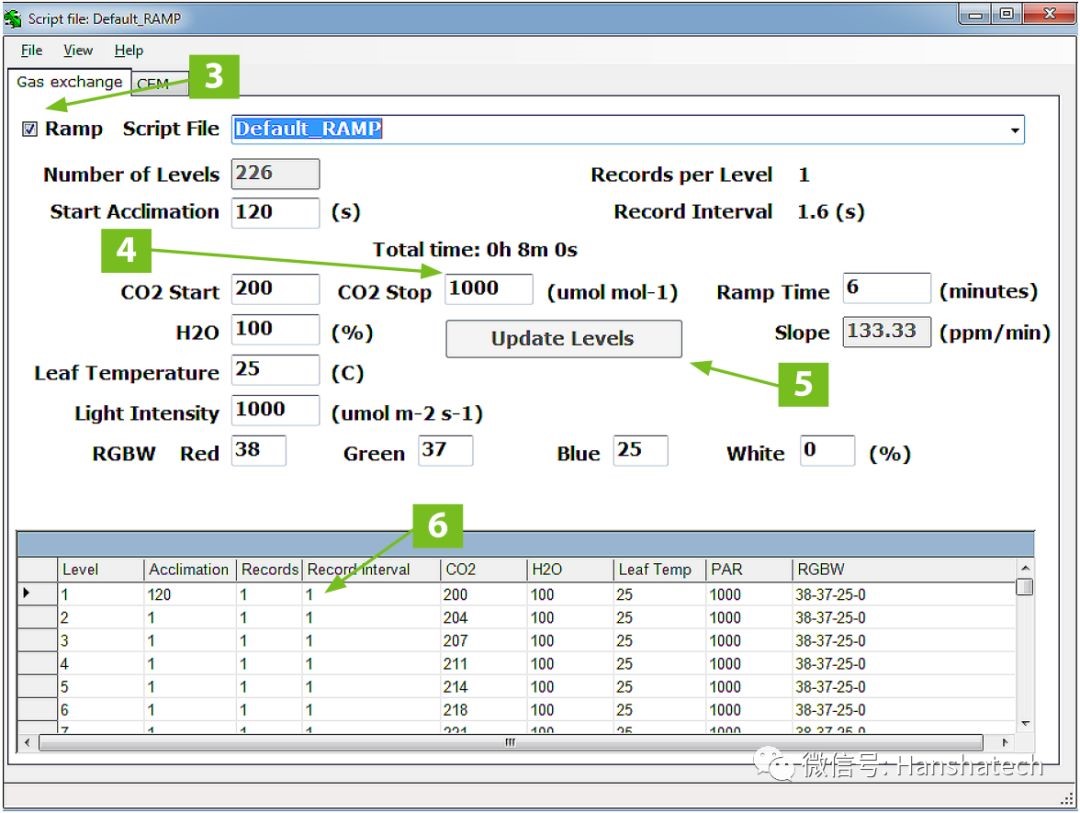
Task: Open the Script File dropdown list
Action: click(1015, 130)
